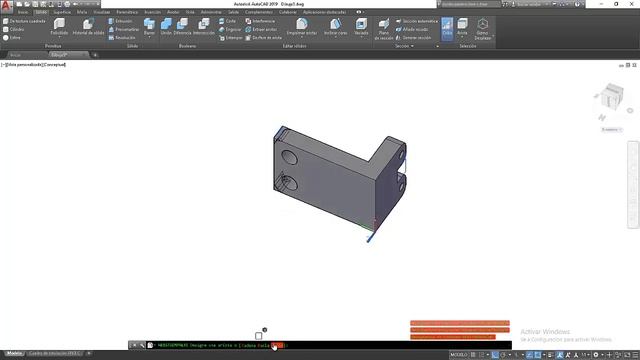This screenshot has width=640, height=360.
Task: Run the Interferencia check tool
Action: pos(260,21)
